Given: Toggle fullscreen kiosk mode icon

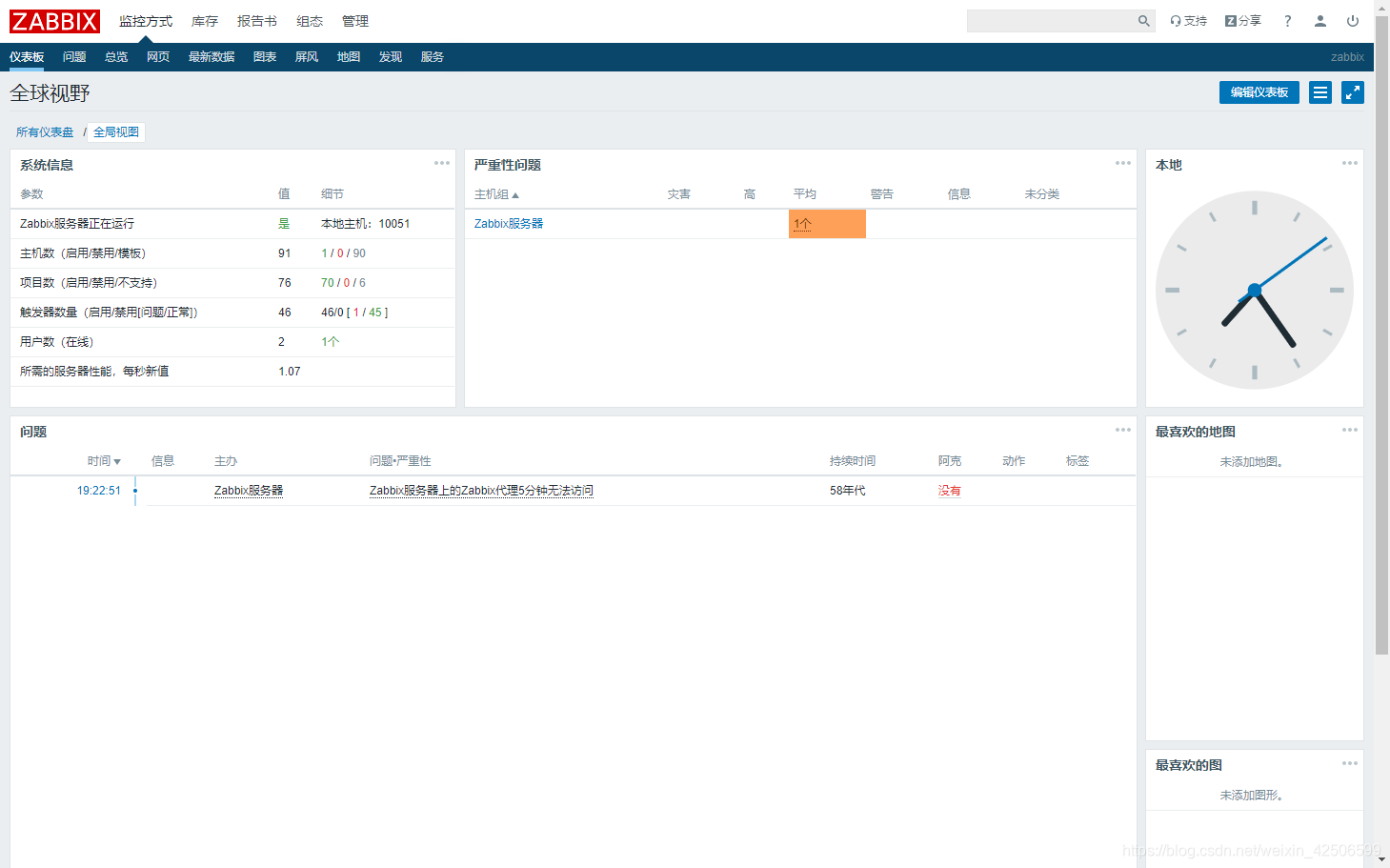Looking at the screenshot, I should tap(1353, 92).
